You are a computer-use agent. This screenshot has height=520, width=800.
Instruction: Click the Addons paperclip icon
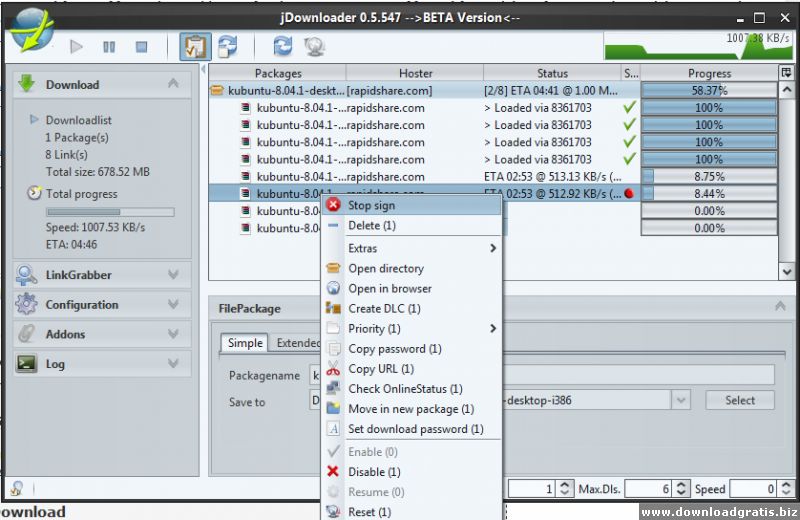[x=26, y=334]
